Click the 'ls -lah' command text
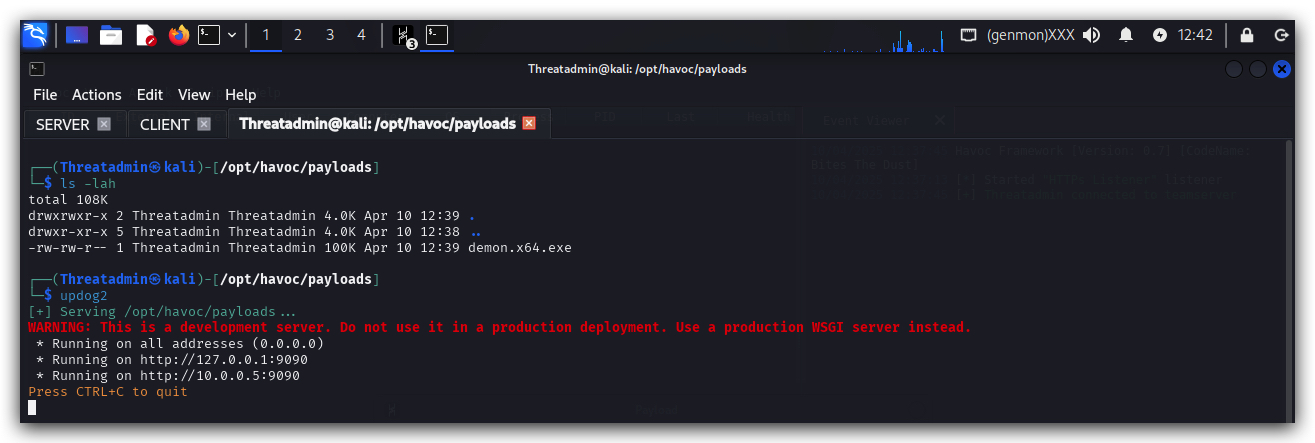Viewport: 1315px width, 443px height. click(88, 183)
